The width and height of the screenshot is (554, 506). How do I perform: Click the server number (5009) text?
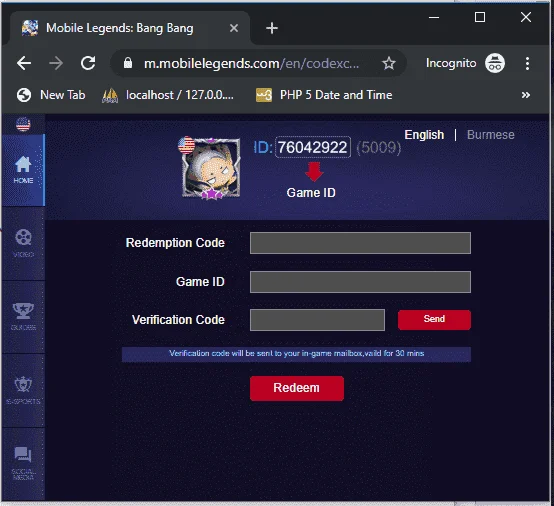[x=379, y=147]
